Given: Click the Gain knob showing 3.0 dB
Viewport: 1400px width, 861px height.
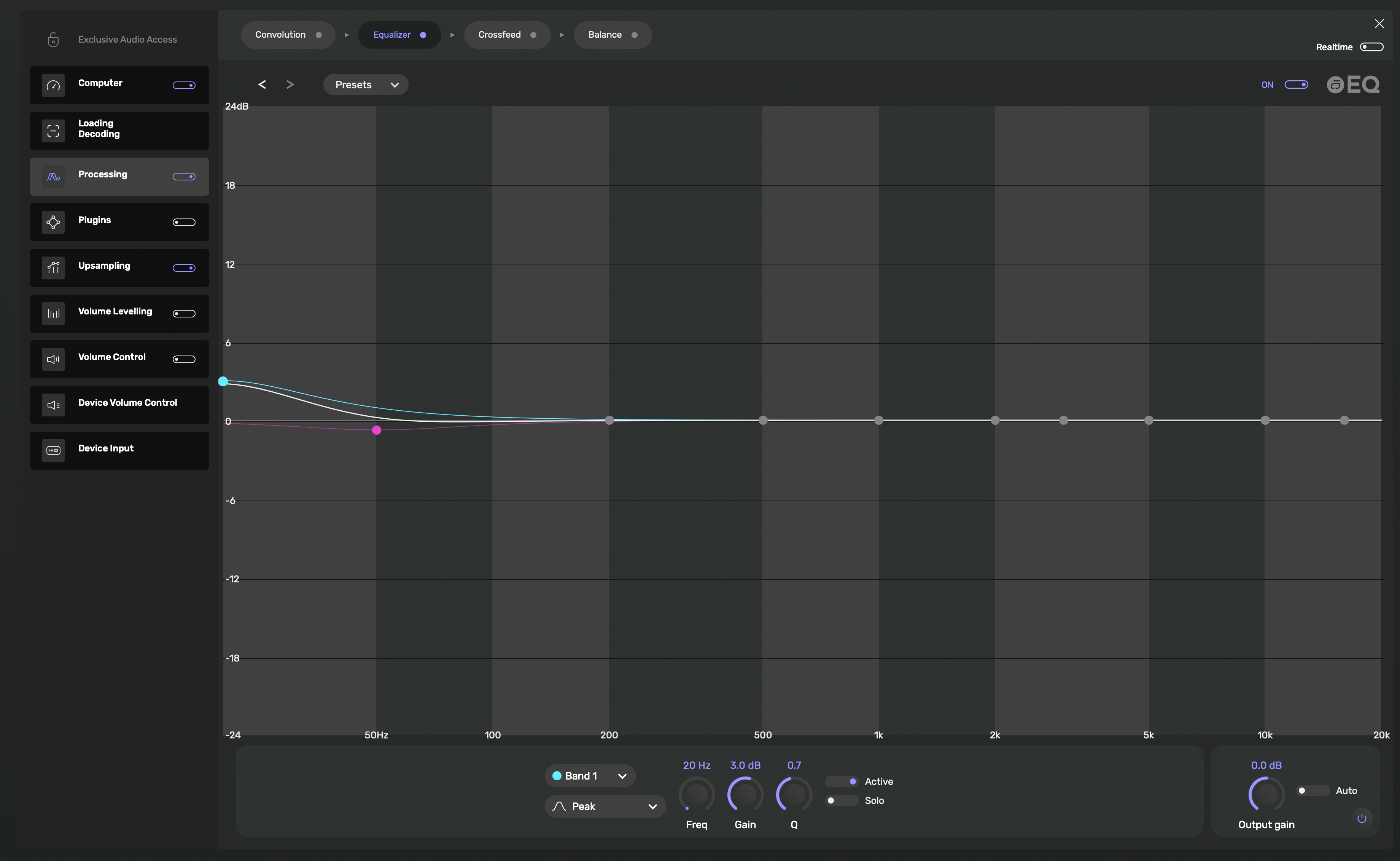Looking at the screenshot, I should pyautogui.click(x=745, y=794).
